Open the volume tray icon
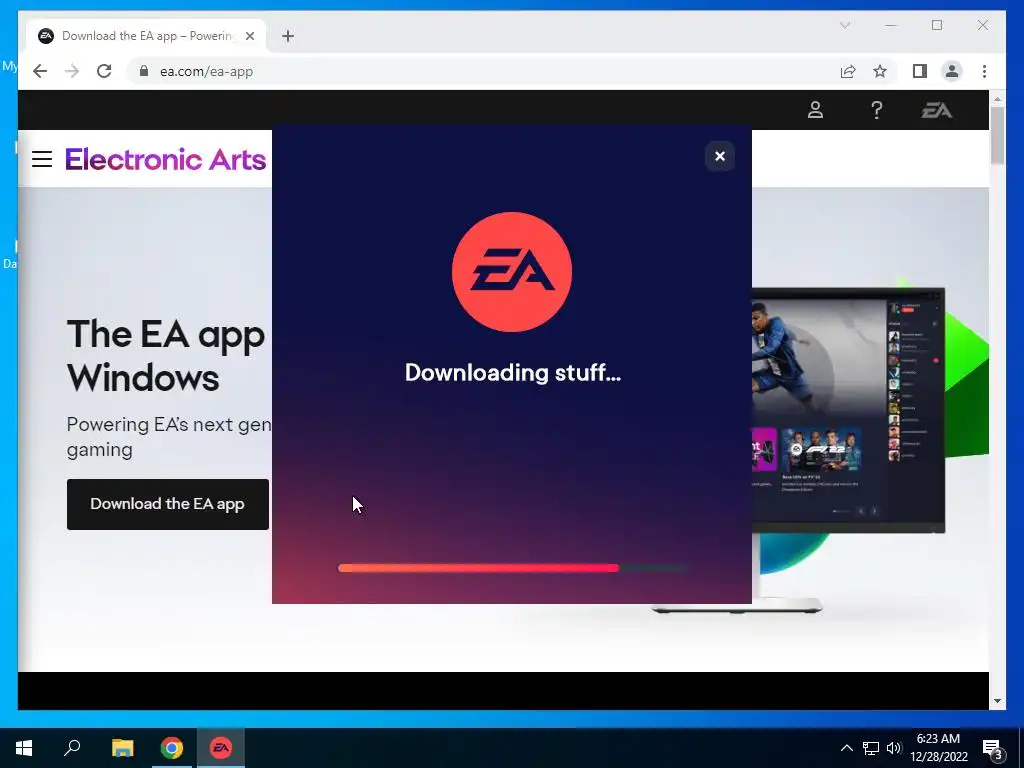 point(894,748)
